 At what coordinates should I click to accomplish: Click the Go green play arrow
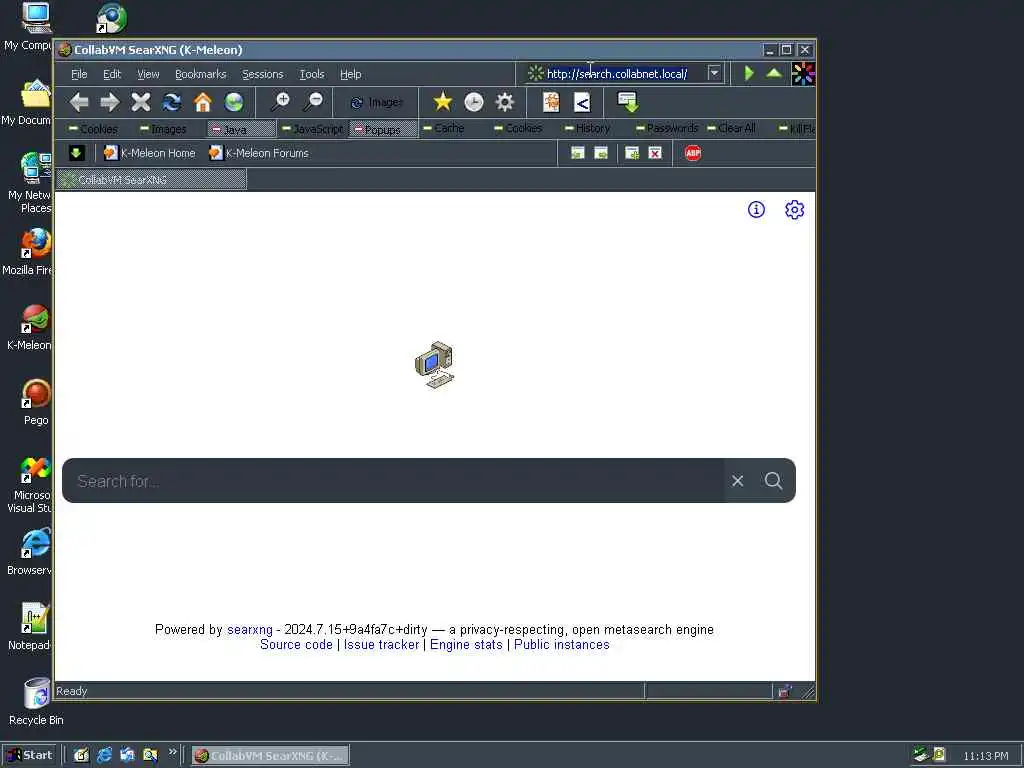pyautogui.click(x=749, y=73)
